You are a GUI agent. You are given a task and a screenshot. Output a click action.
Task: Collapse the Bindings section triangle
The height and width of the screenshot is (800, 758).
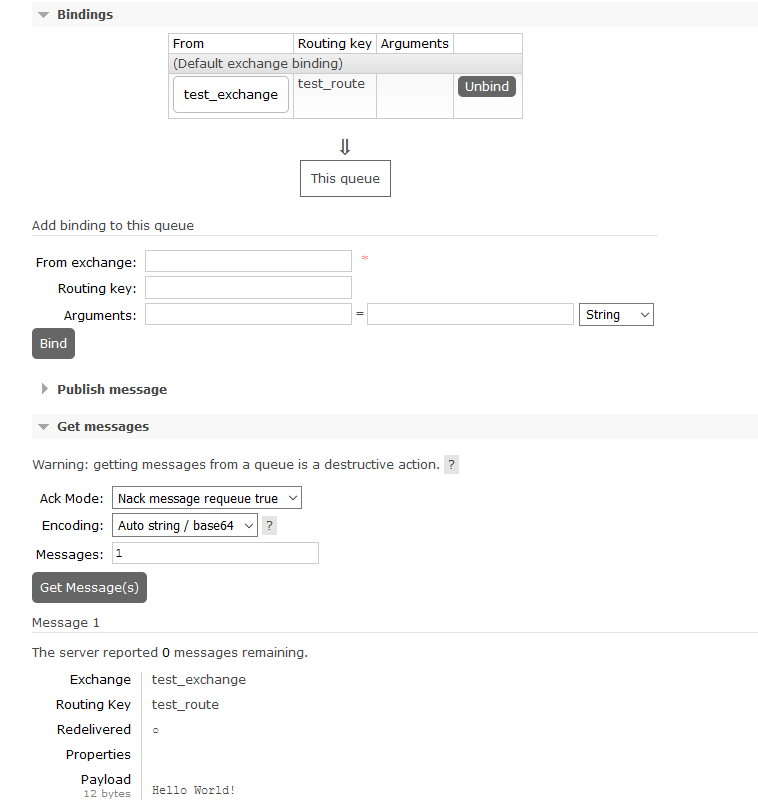tap(44, 15)
